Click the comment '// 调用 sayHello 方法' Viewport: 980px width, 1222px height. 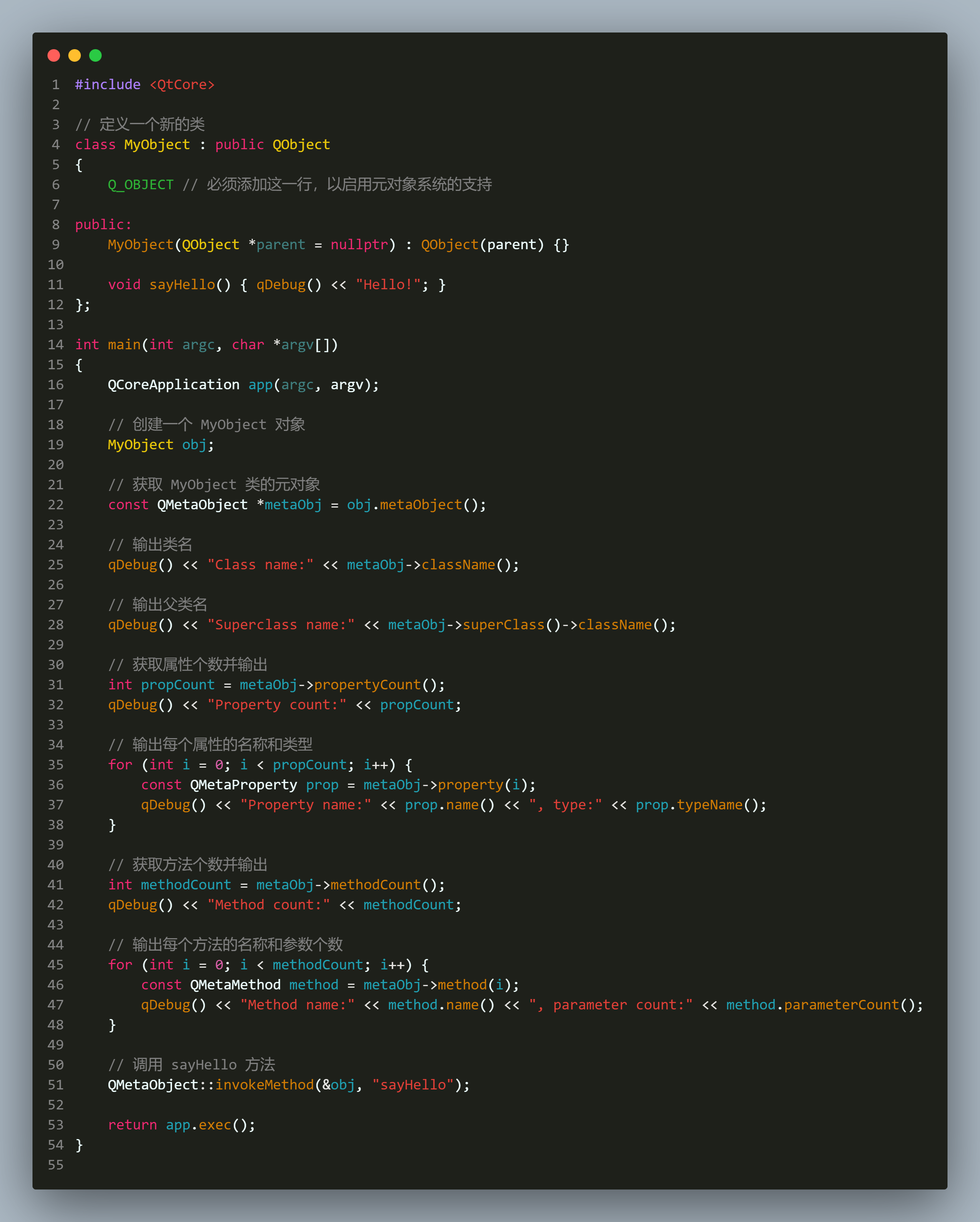(192, 1065)
